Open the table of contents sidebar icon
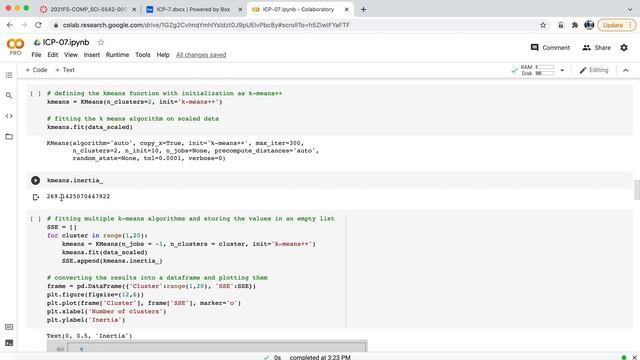 coord(9,75)
